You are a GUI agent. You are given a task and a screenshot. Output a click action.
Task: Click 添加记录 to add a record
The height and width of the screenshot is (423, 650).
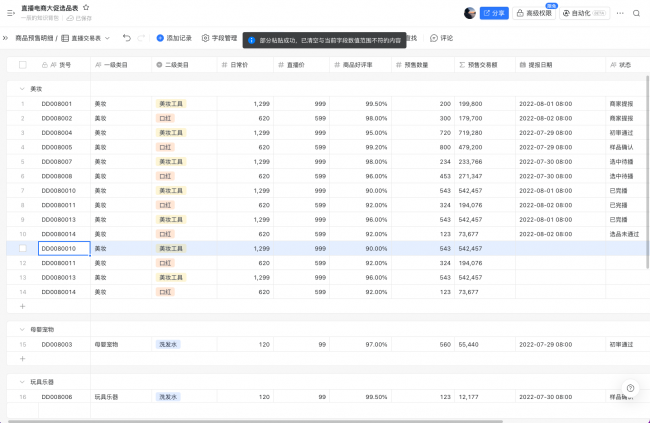[x=174, y=38]
